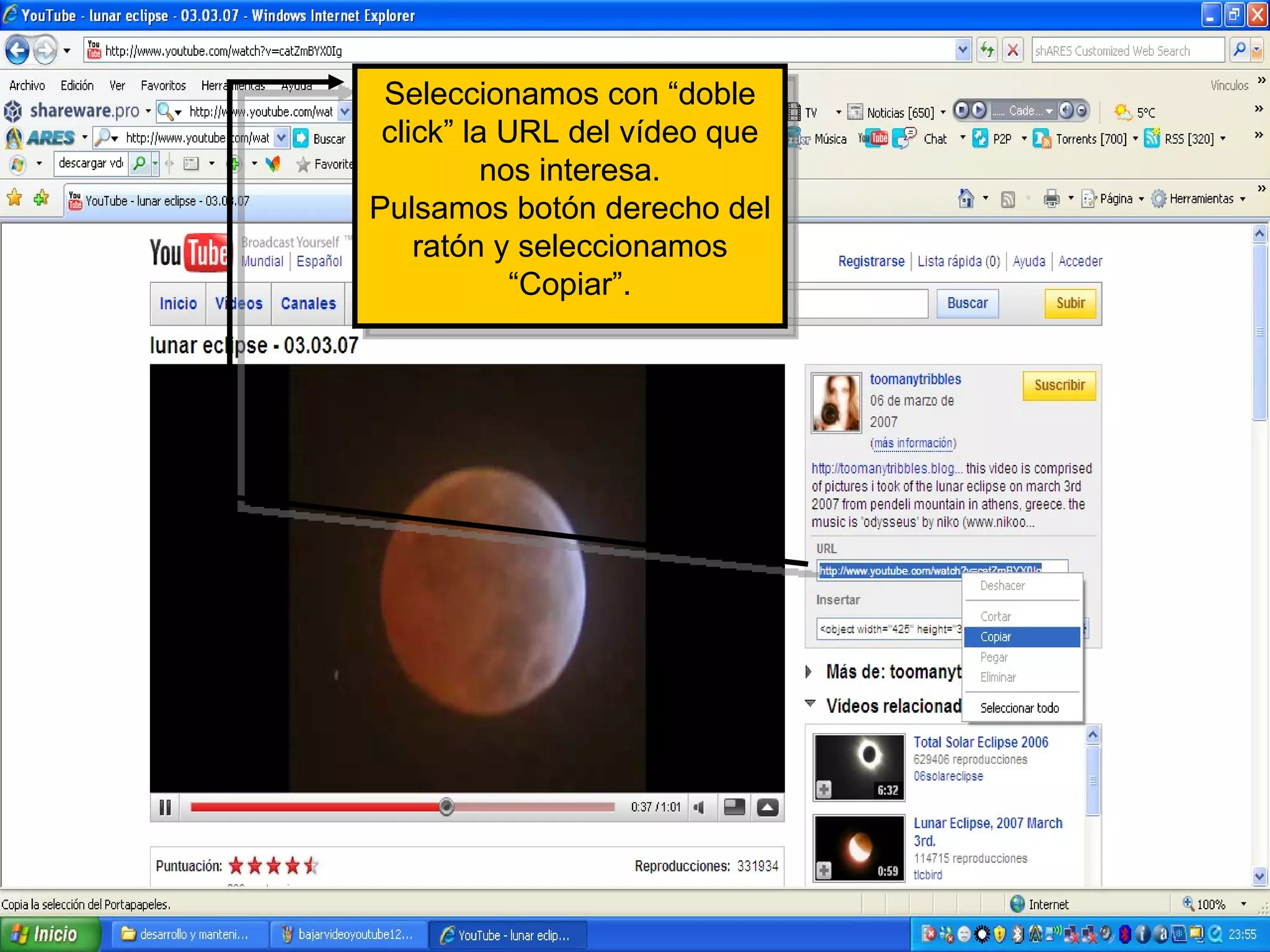Rate the video with the fifth star

click(x=311, y=865)
